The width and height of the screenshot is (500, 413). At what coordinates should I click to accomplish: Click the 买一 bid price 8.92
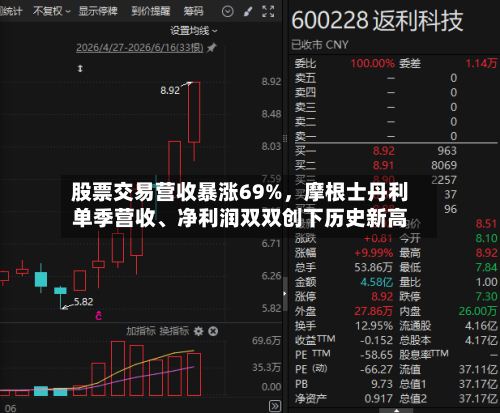383,151
